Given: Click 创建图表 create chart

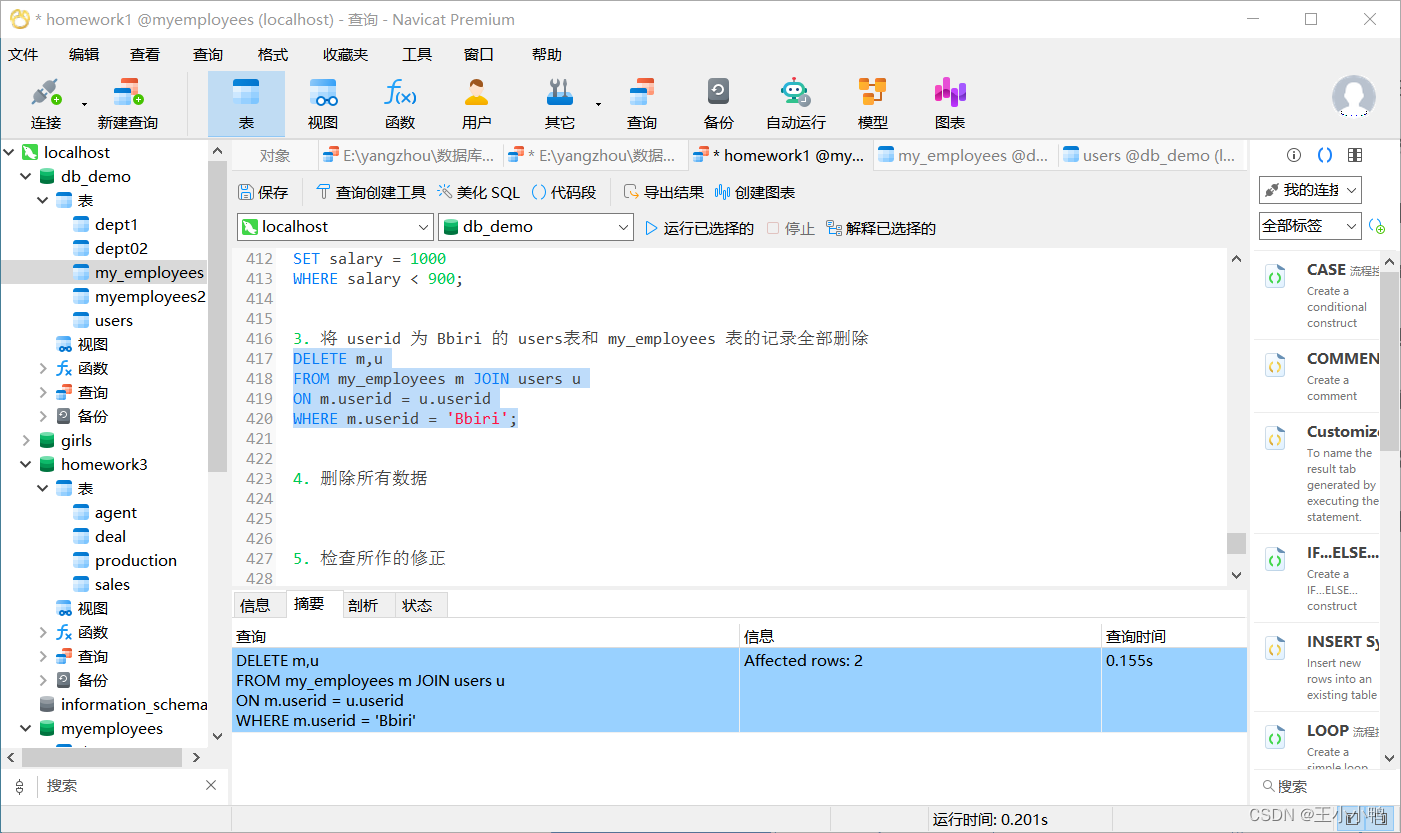Looking at the screenshot, I should click(755, 192).
